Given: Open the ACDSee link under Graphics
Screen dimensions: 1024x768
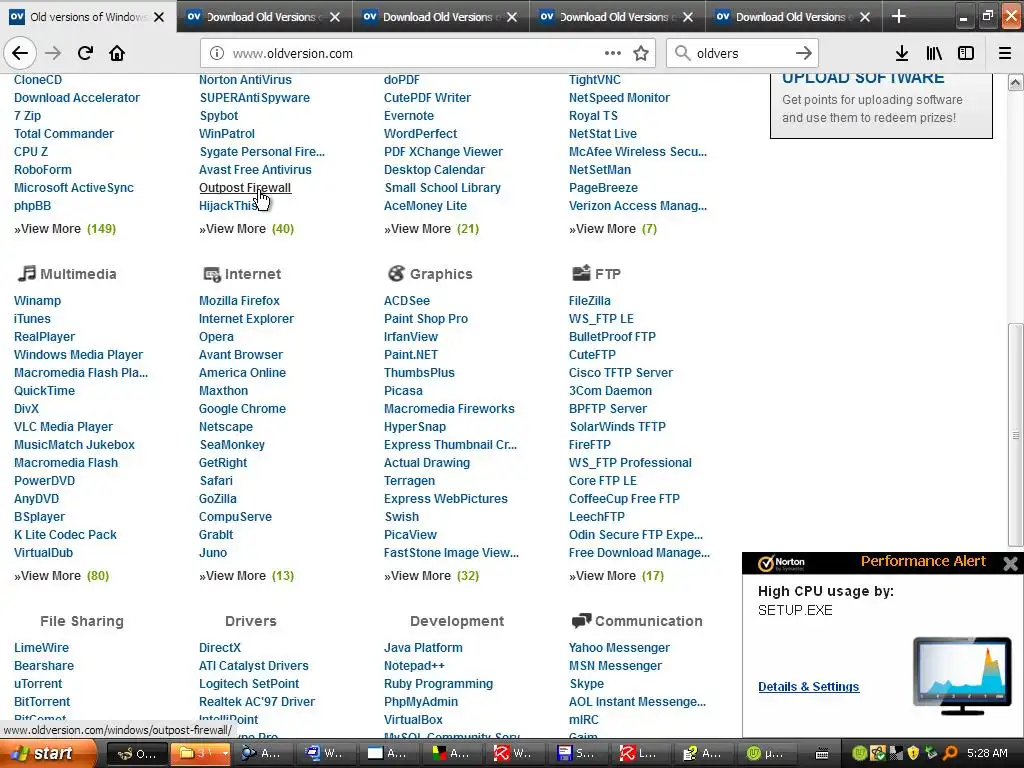Looking at the screenshot, I should [x=407, y=300].
